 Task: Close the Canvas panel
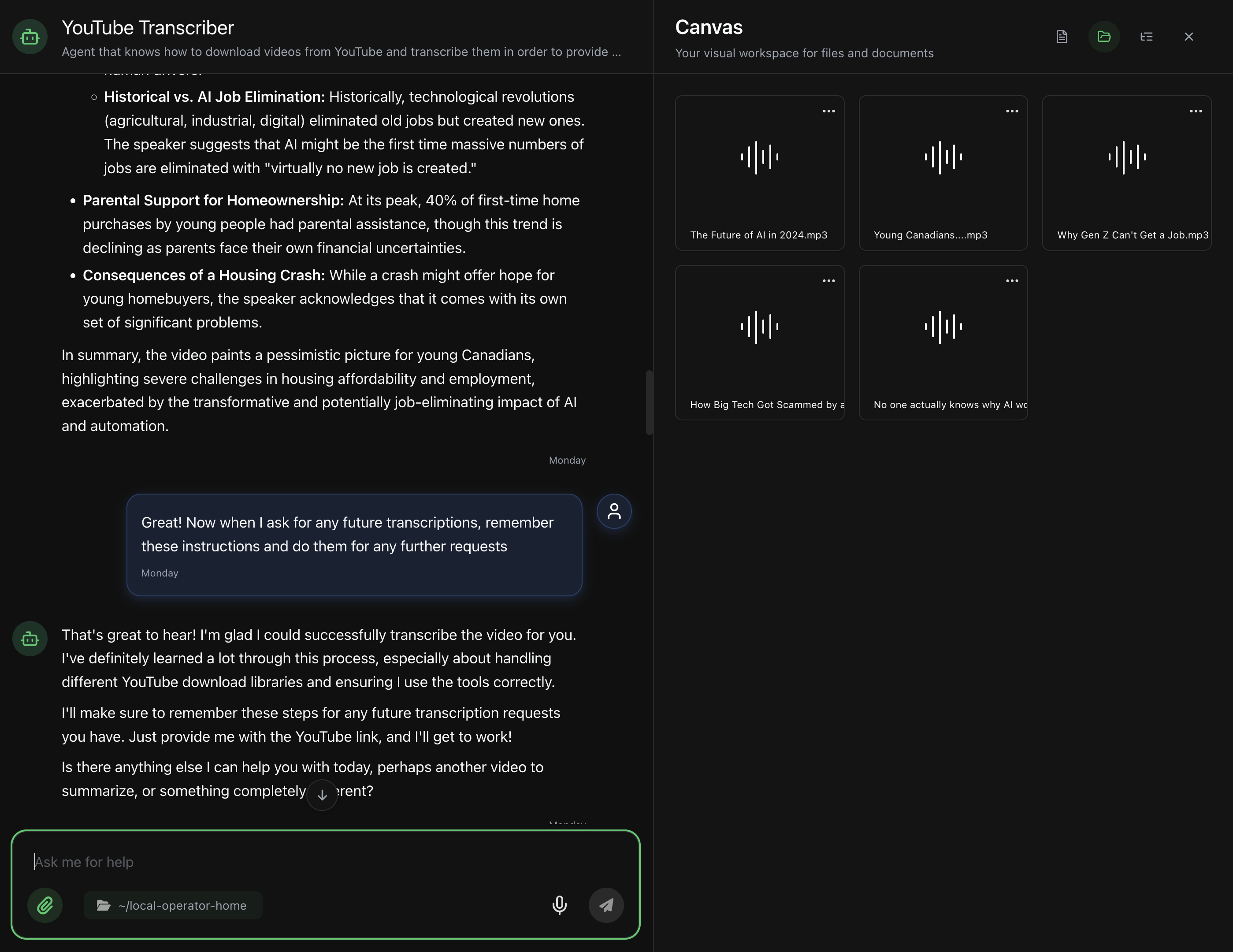1188,37
